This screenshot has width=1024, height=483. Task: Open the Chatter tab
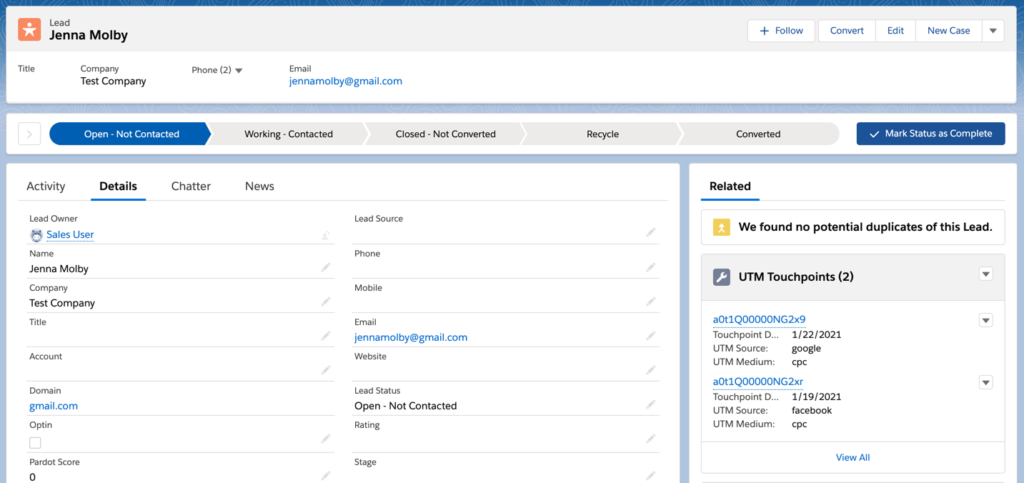[x=190, y=186]
